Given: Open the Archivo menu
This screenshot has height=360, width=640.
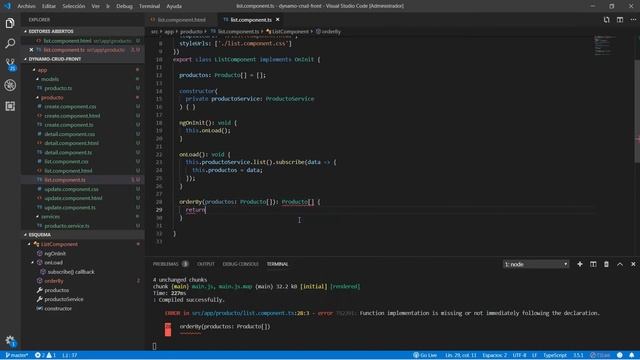Looking at the screenshot, I should [26, 6].
